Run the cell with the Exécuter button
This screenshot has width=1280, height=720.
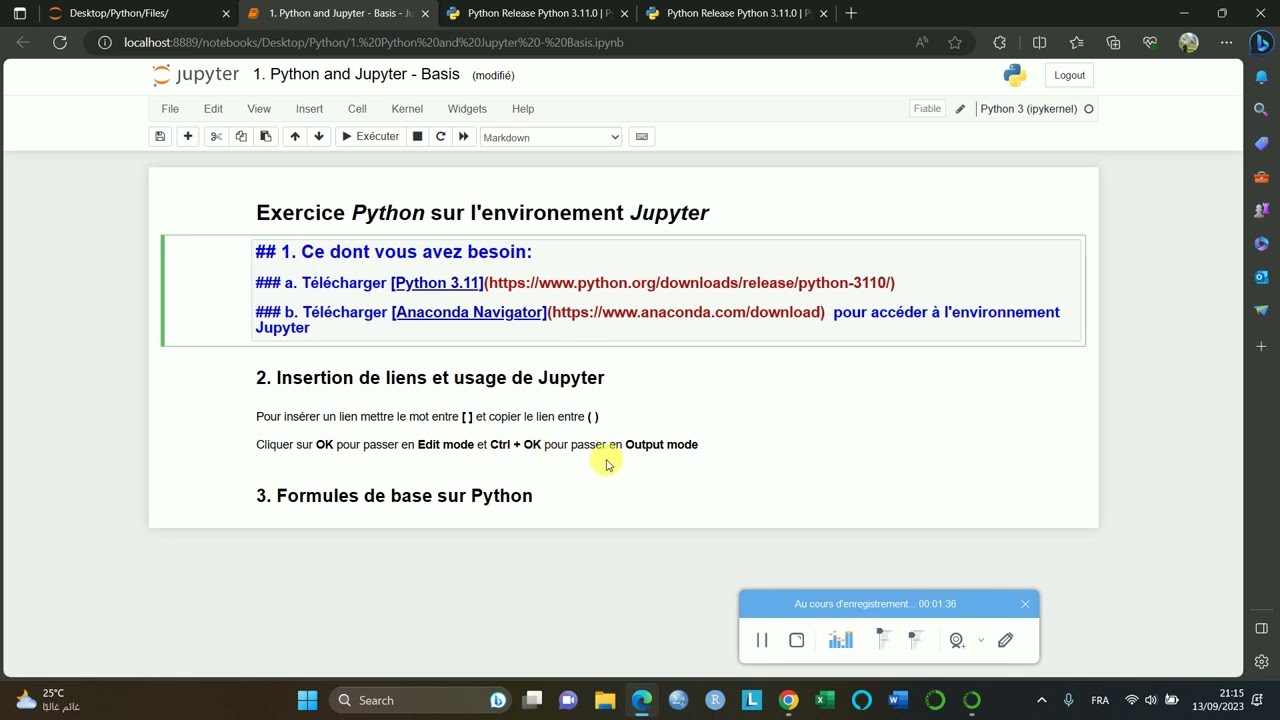(370, 137)
